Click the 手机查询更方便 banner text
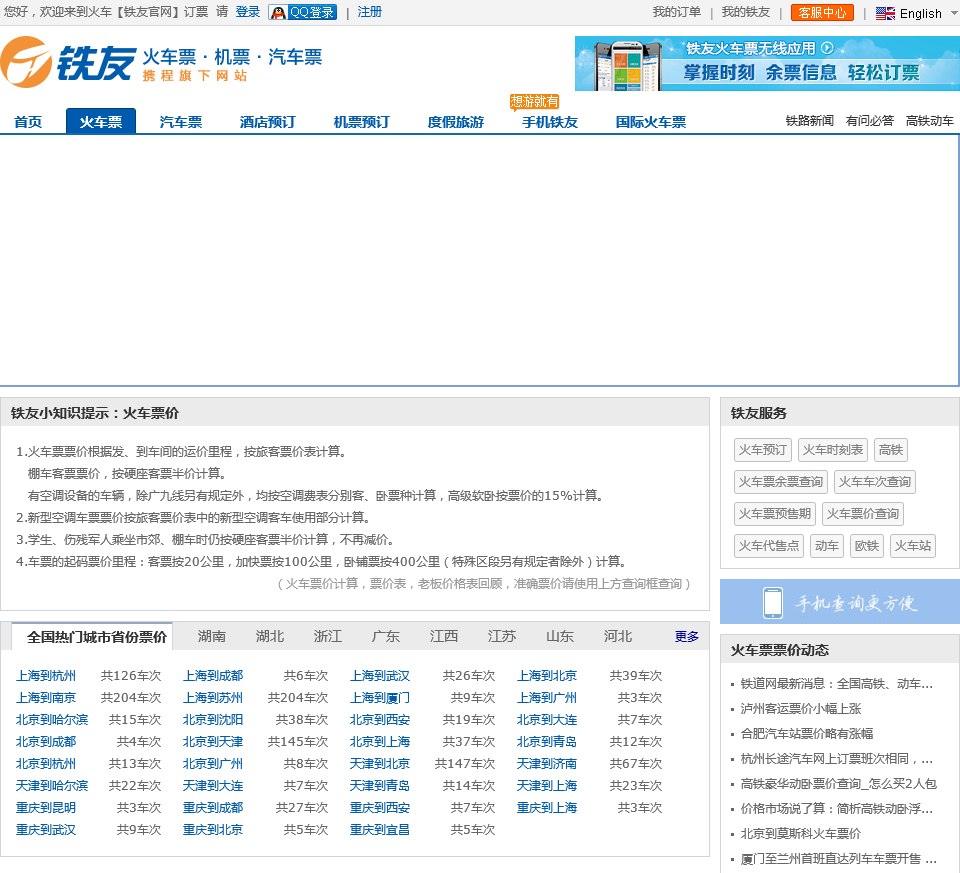Viewport: 960px width, 873px height. click(x=856, y=603)
